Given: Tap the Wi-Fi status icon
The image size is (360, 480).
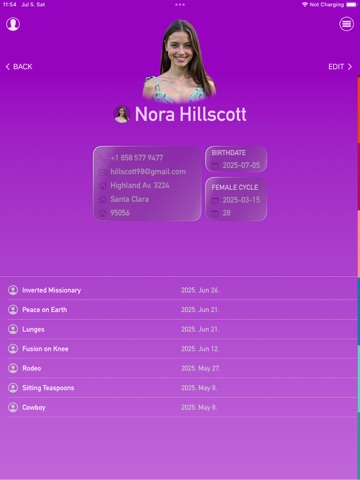Looking at the screenshot, I should (x=305, y=5).
